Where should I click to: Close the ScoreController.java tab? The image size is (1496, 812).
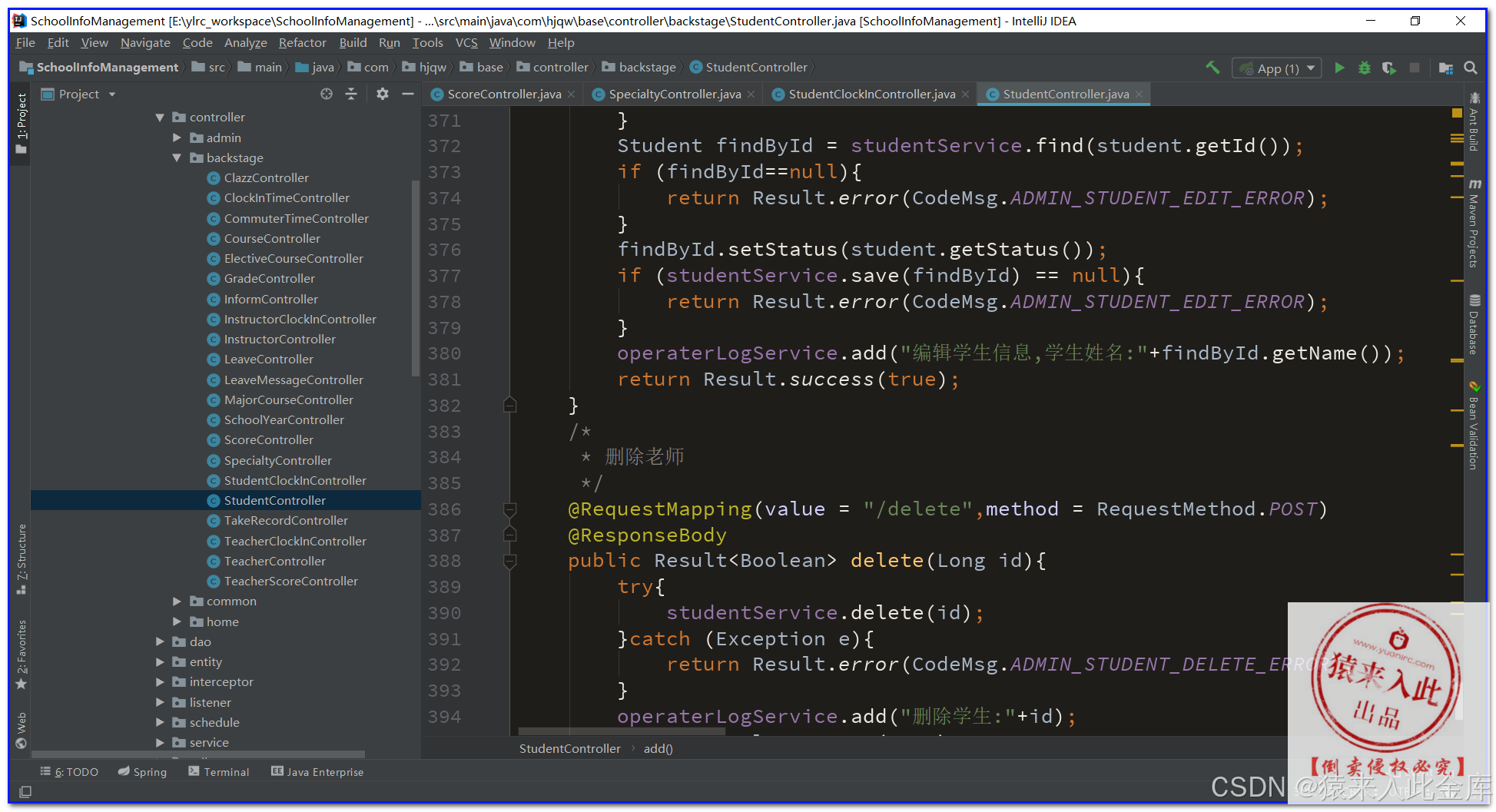pyautogui.click(x=572, y=94)
